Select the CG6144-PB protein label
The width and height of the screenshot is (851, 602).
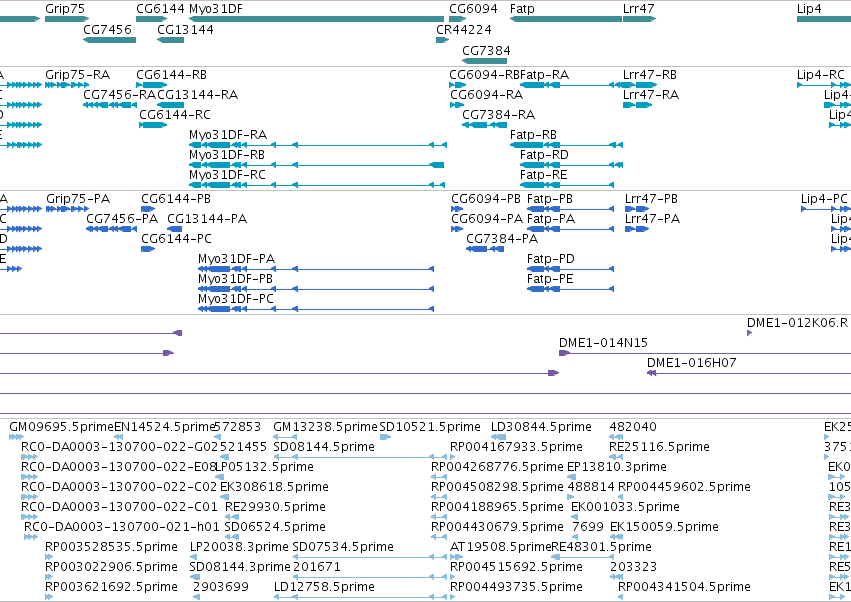(176, 199)
